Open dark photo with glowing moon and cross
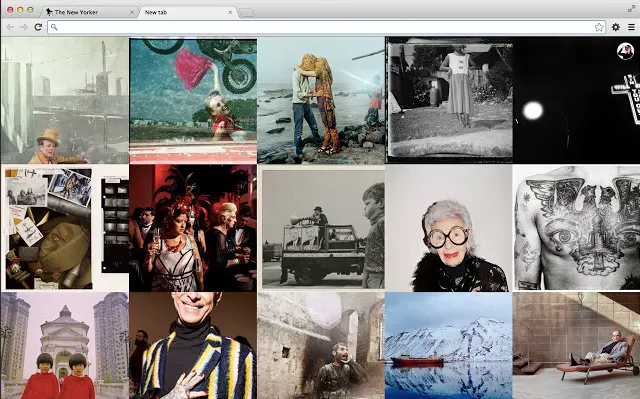Image resolution: width=640 pixels, height=399 pixels. tap(576, 100)
